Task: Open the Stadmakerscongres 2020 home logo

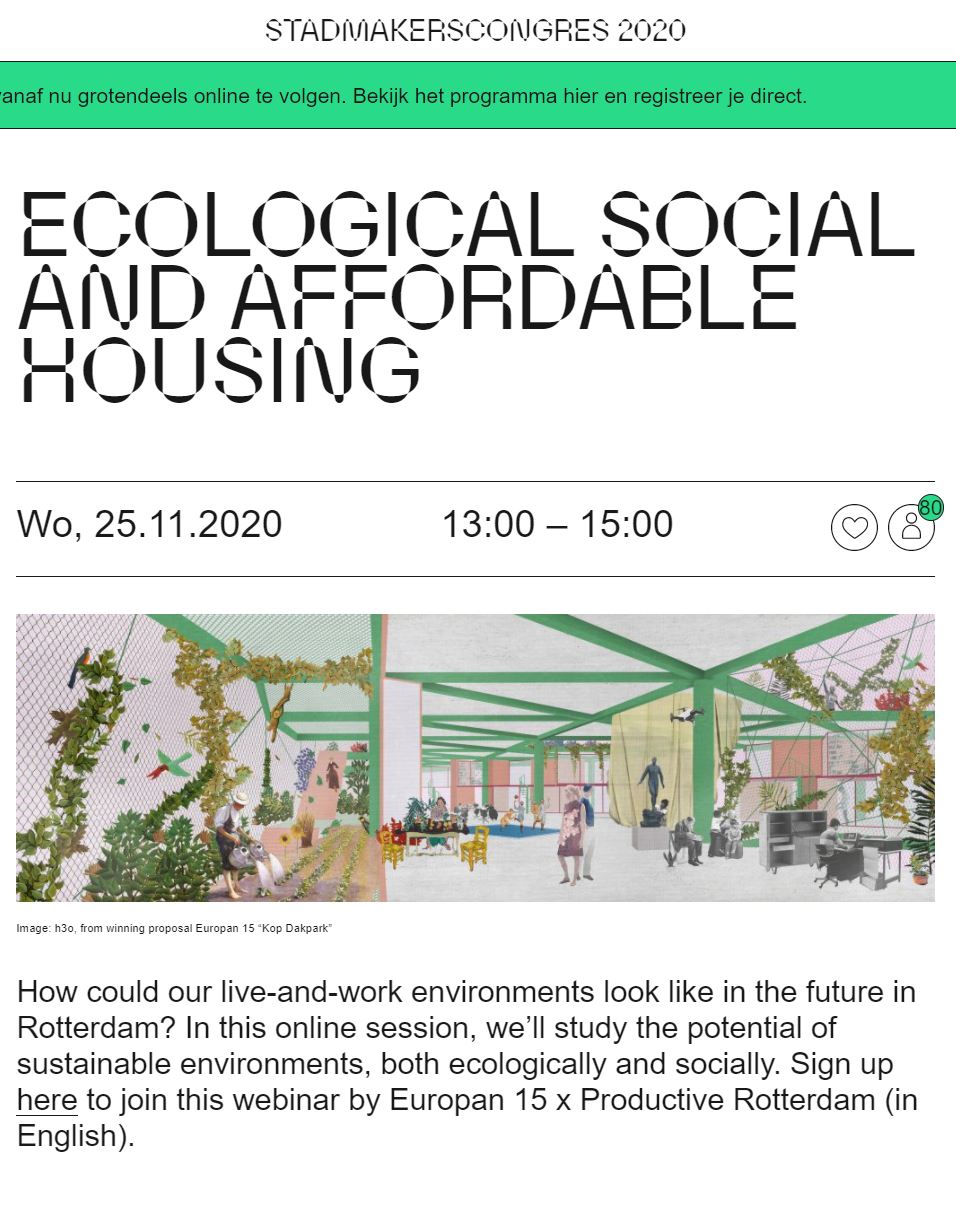Action: (476, 30)
